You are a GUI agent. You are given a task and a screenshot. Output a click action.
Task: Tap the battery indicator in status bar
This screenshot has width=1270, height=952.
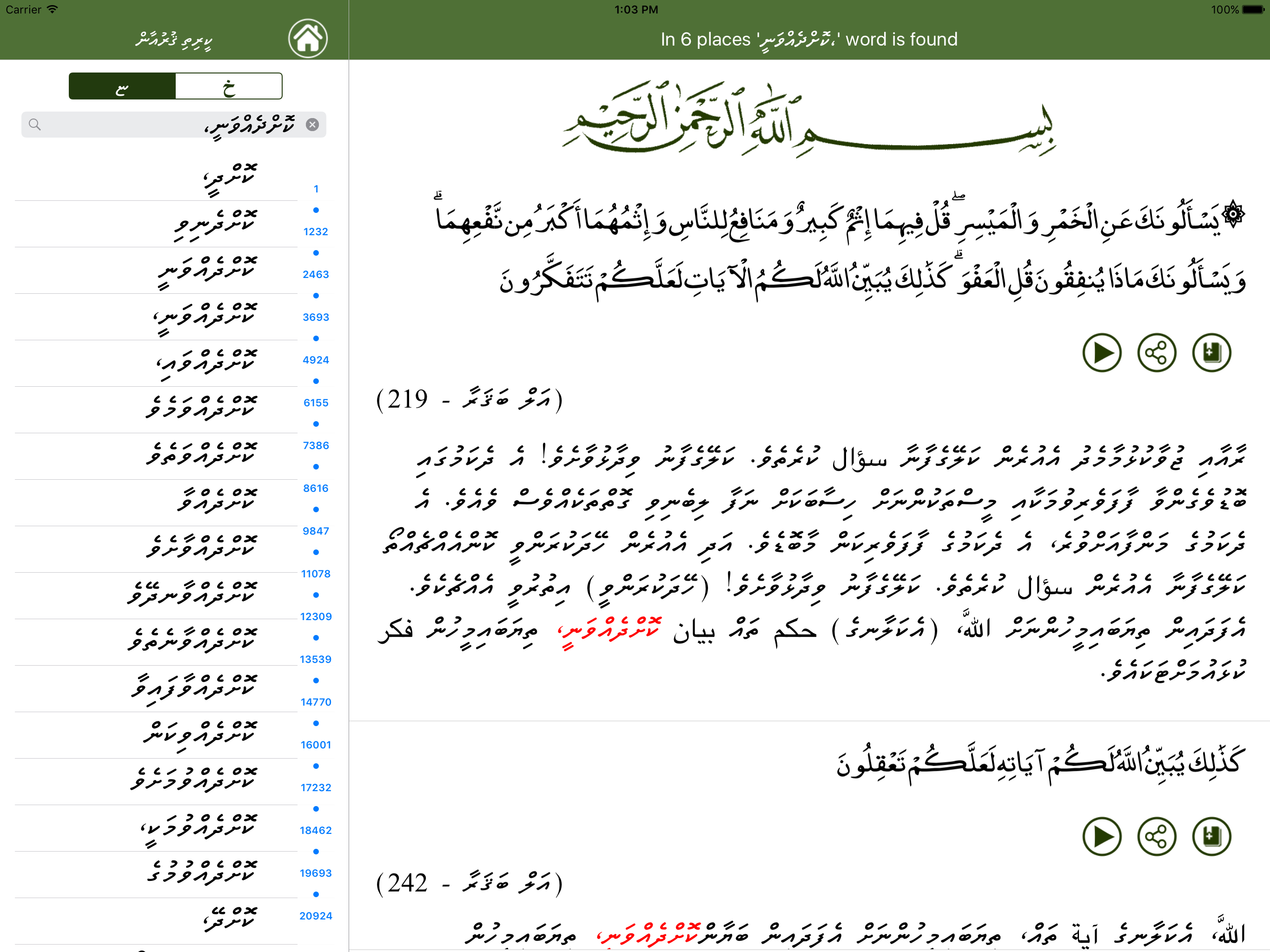(x=1253, y=9)
